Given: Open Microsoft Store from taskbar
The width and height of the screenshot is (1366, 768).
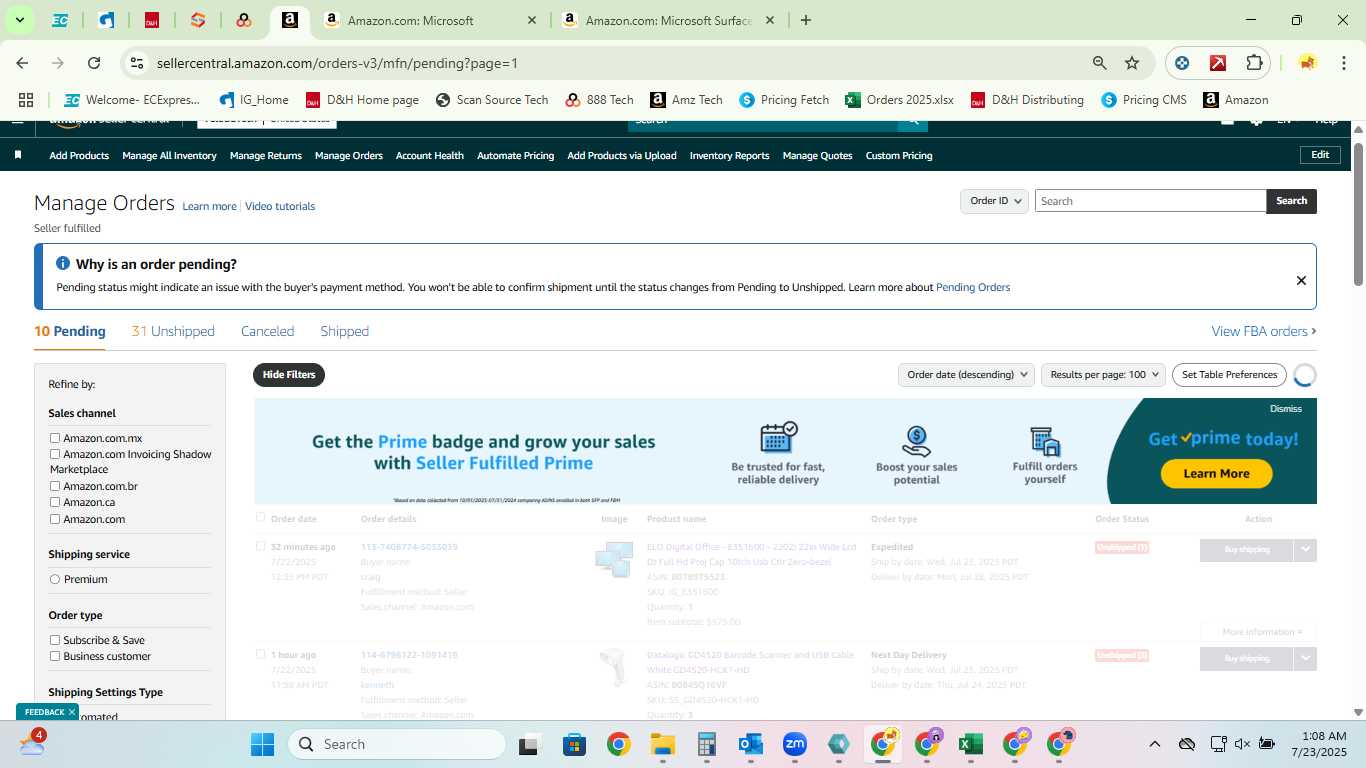Looking at the screenshot, I should click(574, 744).
